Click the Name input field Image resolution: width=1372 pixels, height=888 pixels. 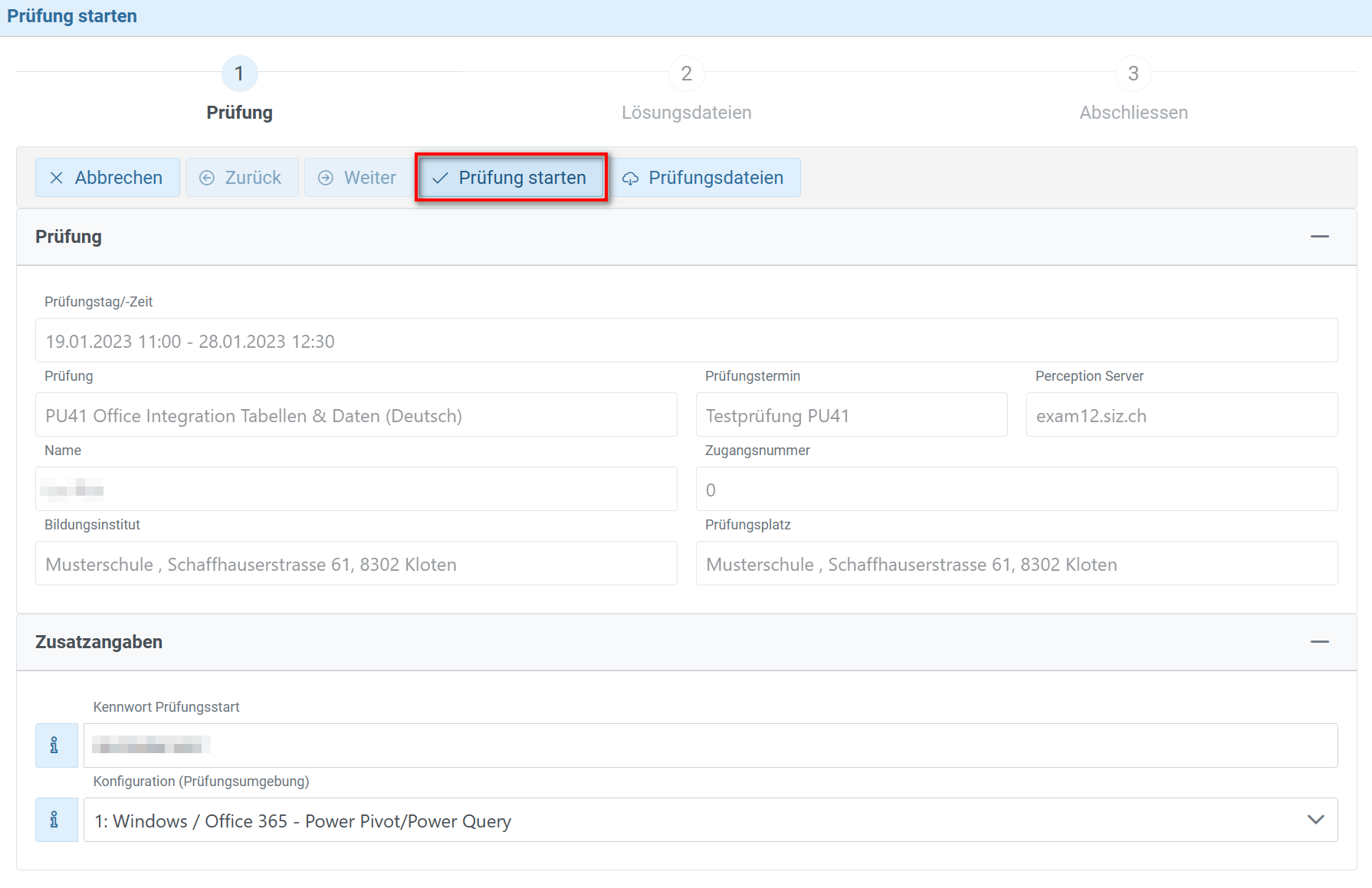(356, 489)
